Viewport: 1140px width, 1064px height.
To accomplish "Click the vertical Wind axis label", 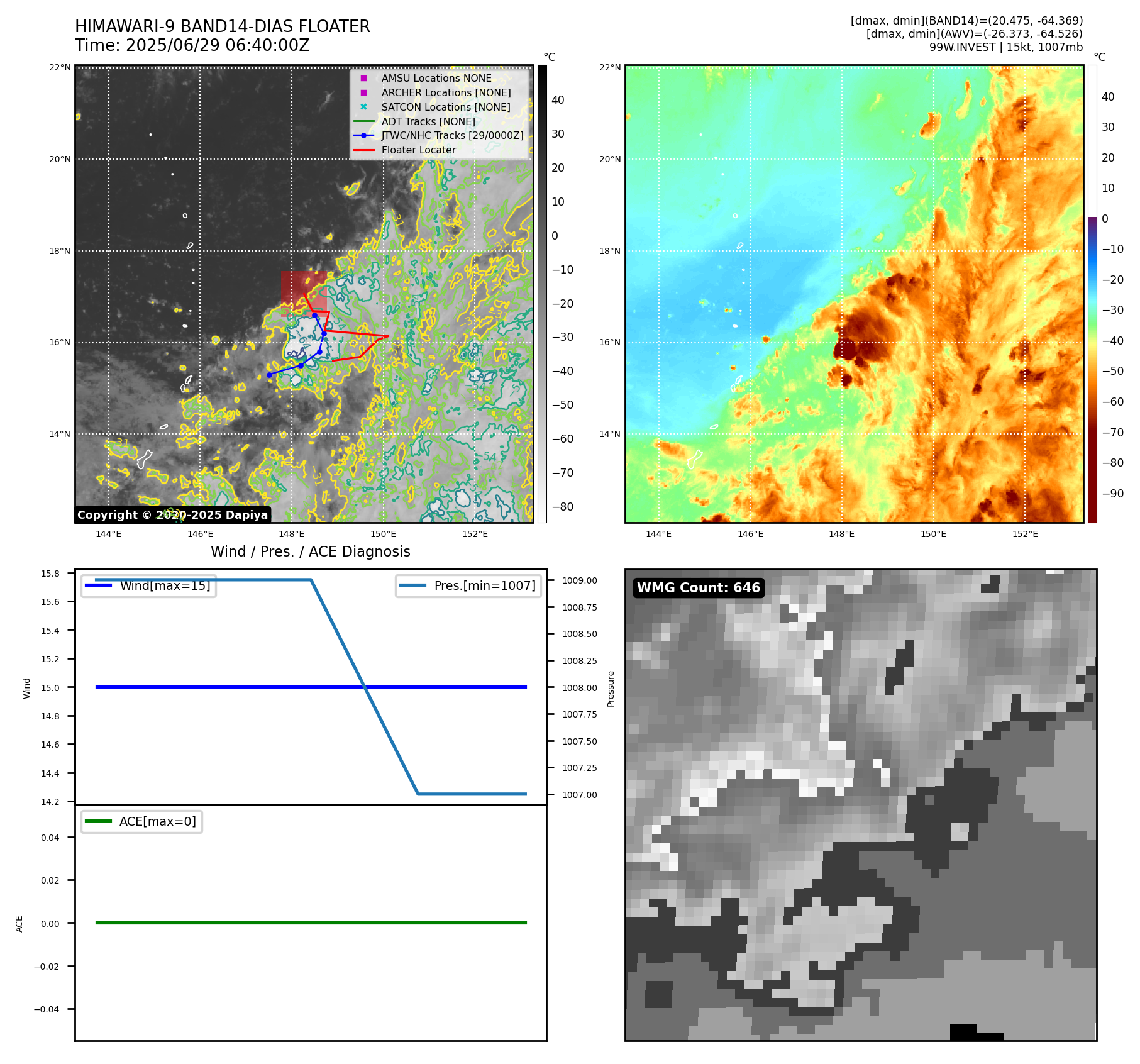I will point(27,688).
